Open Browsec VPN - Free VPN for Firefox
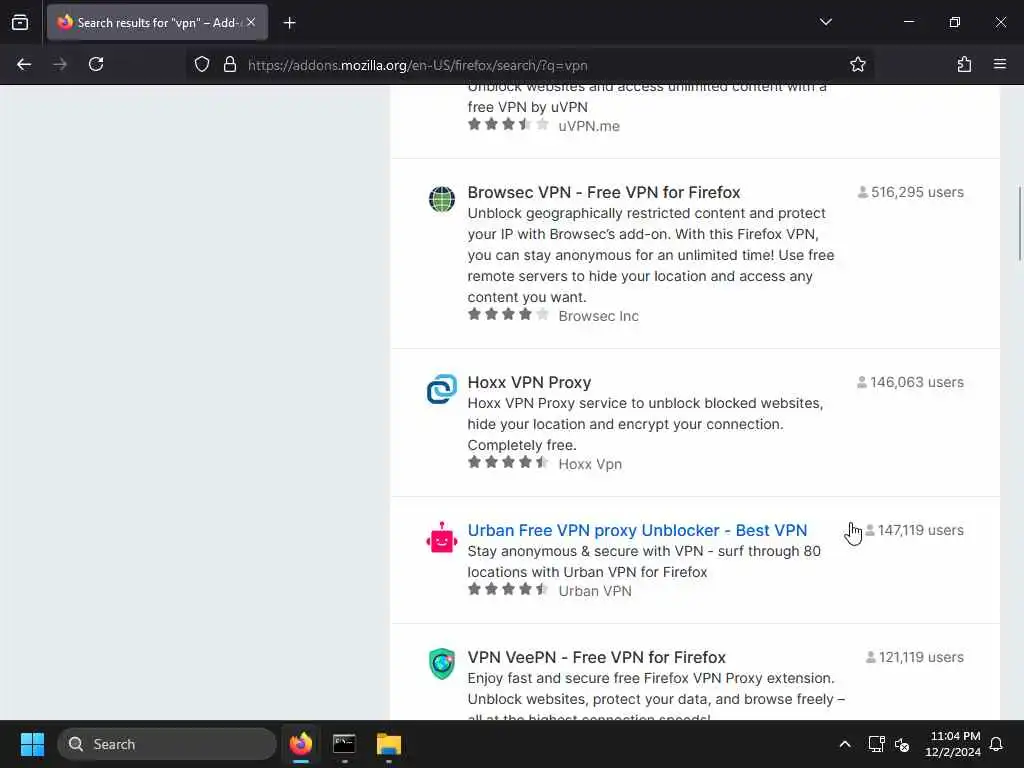The image size is (1024, 768). tap(603, 192)
